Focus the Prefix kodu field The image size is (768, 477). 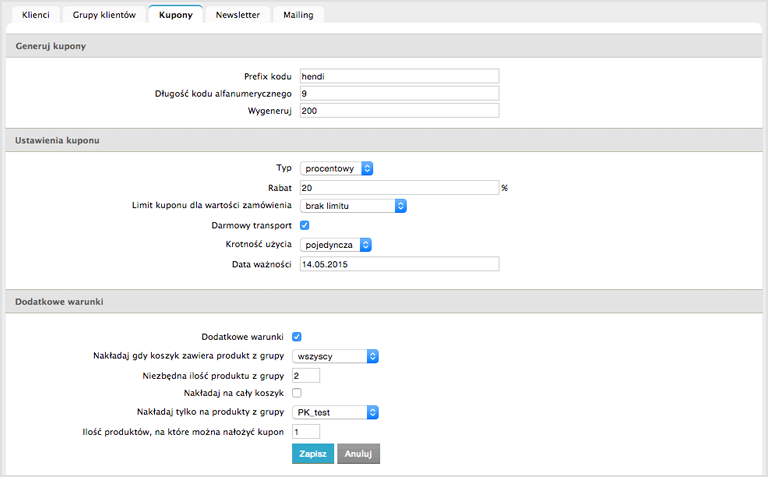point(400,76)
